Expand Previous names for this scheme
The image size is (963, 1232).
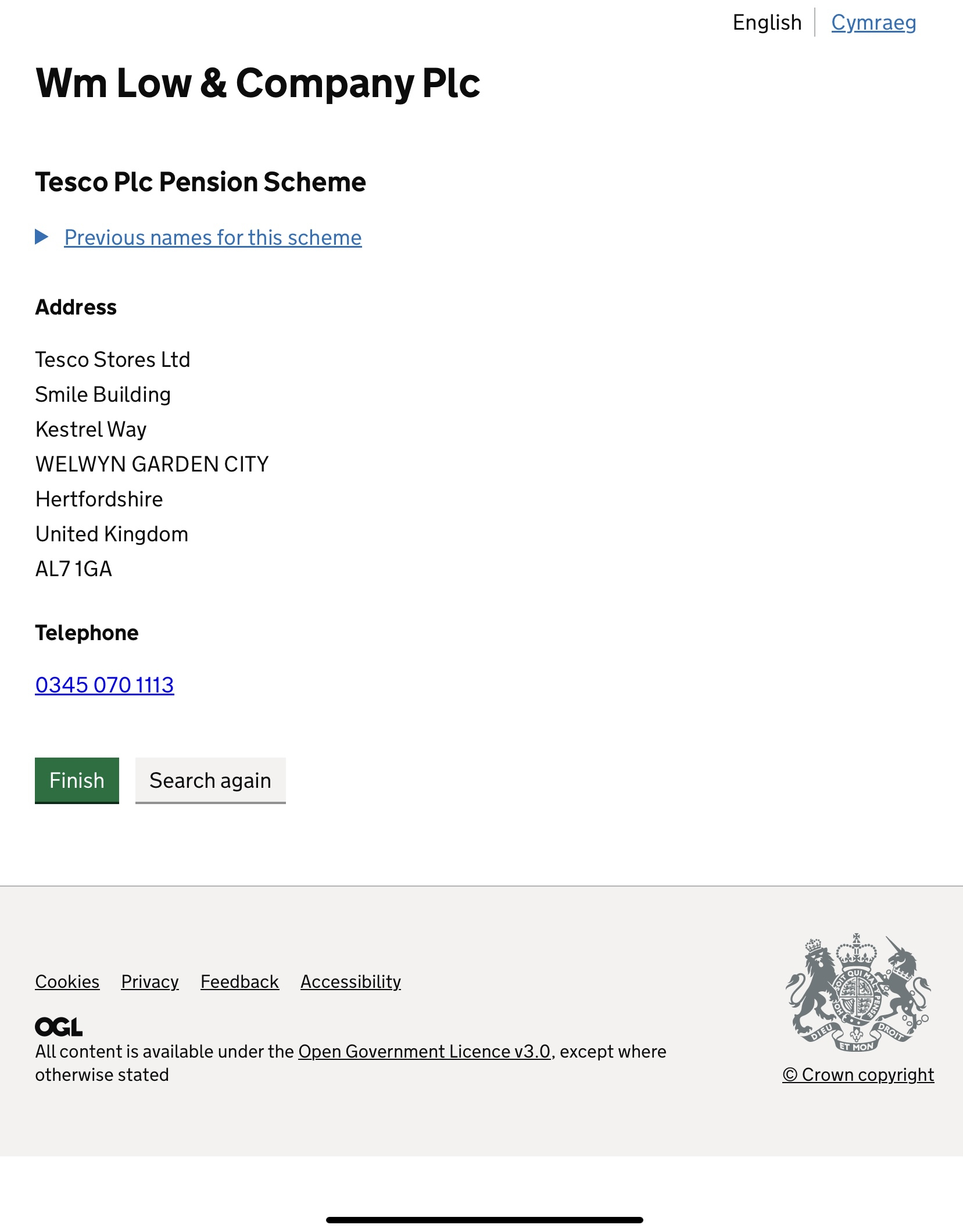pyautogui.click(x=213, y=238)
